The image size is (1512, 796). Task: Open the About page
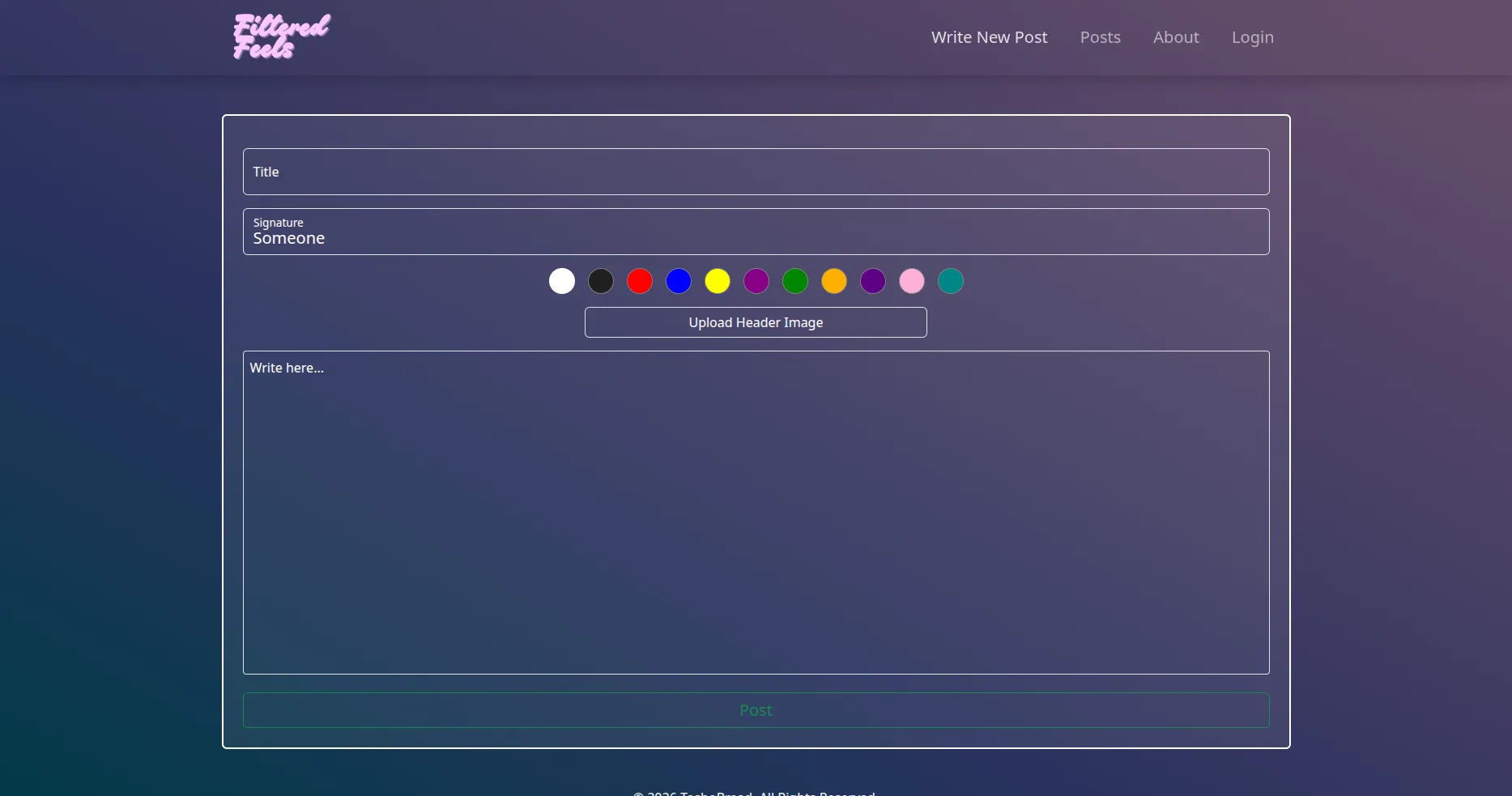tap(1176, 37)
